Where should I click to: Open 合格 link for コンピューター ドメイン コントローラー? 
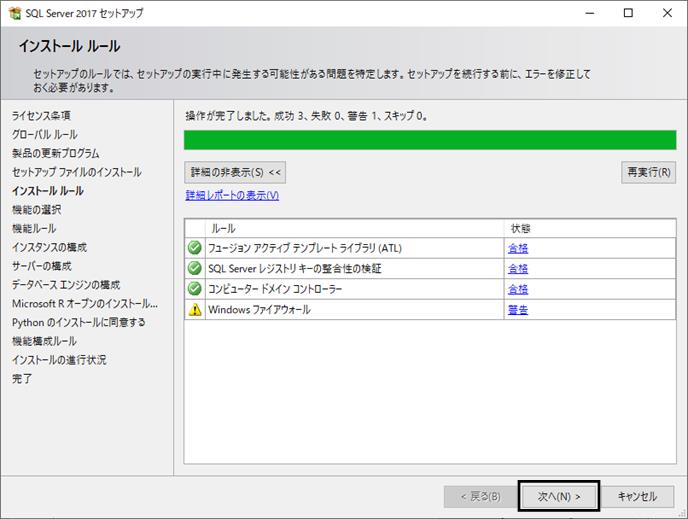tap(518, 289)
